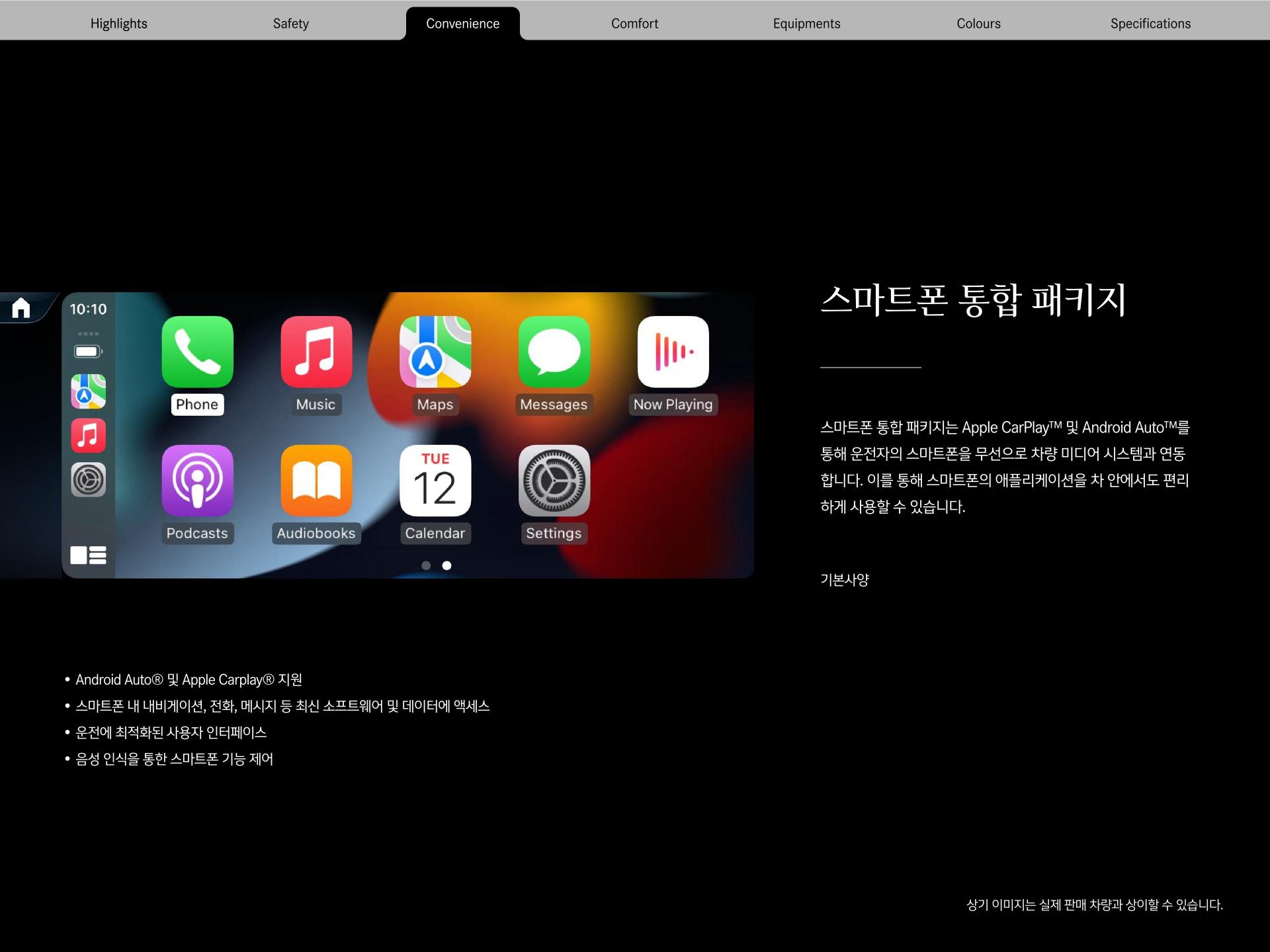Click the bullet 운전에 최적화된 사용자 인터페이스

pyautogui.click(x=171, y=733)
